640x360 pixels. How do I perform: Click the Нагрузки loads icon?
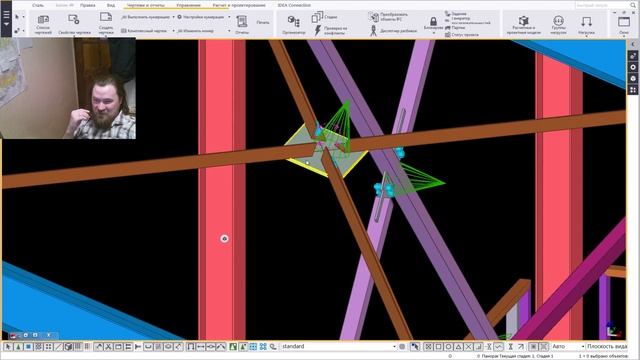click(587, 21)
